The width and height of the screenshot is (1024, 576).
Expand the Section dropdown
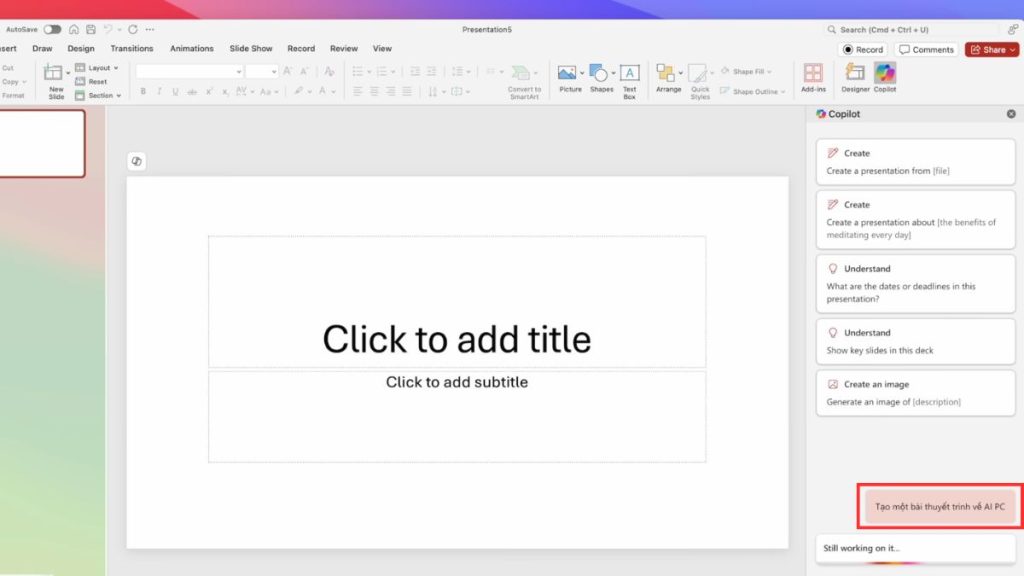[98, 96]
